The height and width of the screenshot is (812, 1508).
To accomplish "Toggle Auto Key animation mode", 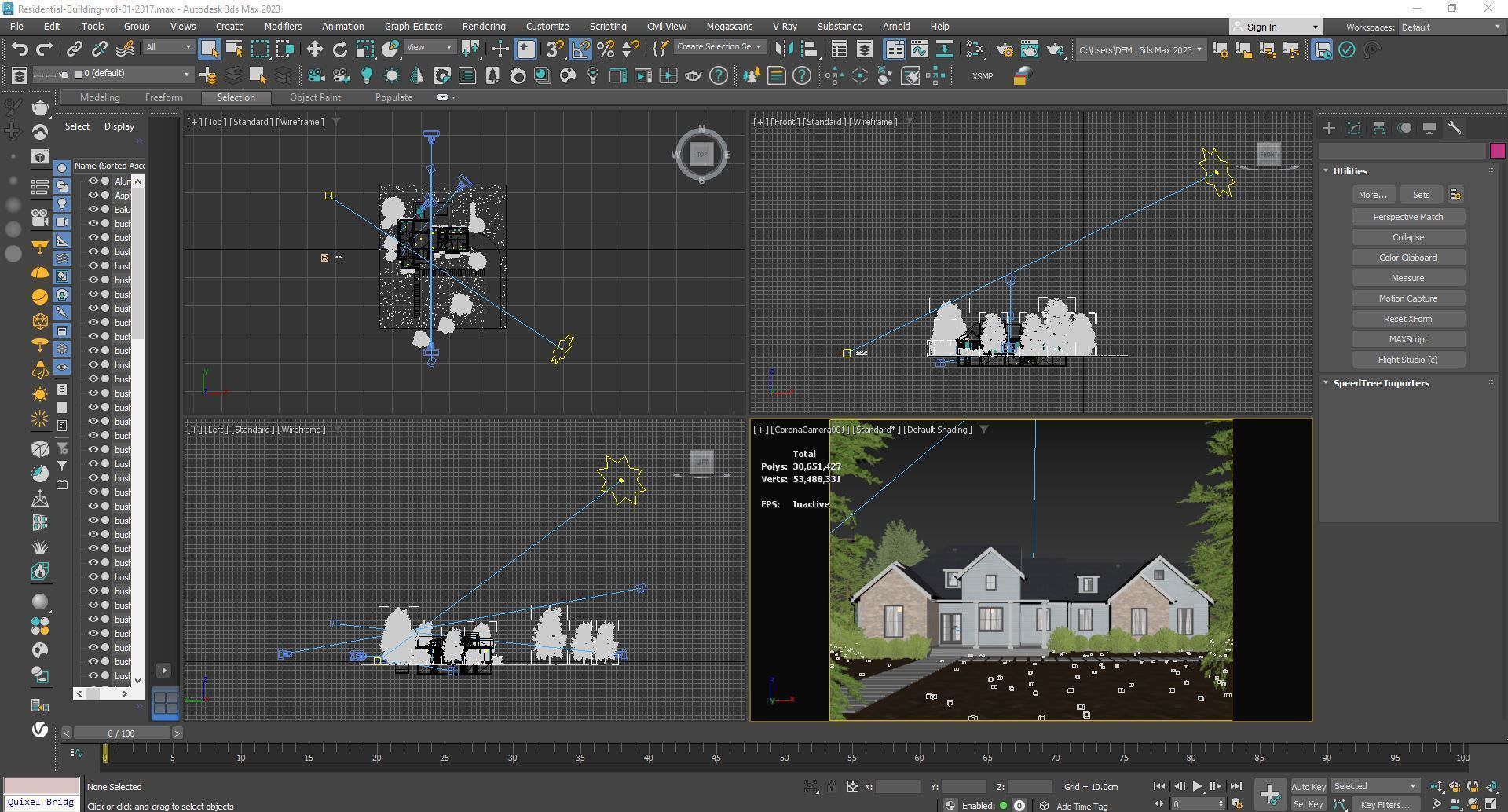I will (1309, 786).
